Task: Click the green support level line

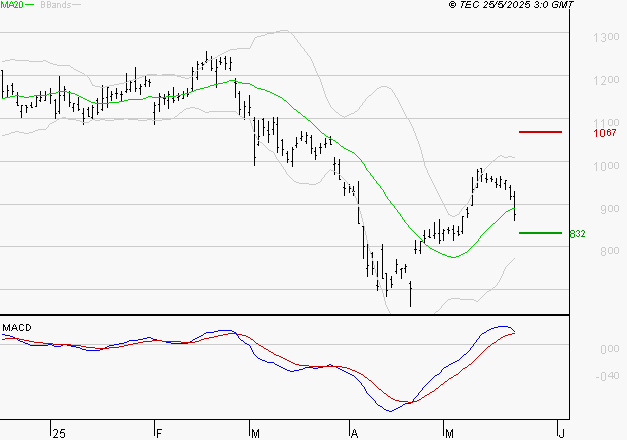Action: (540, 233)
